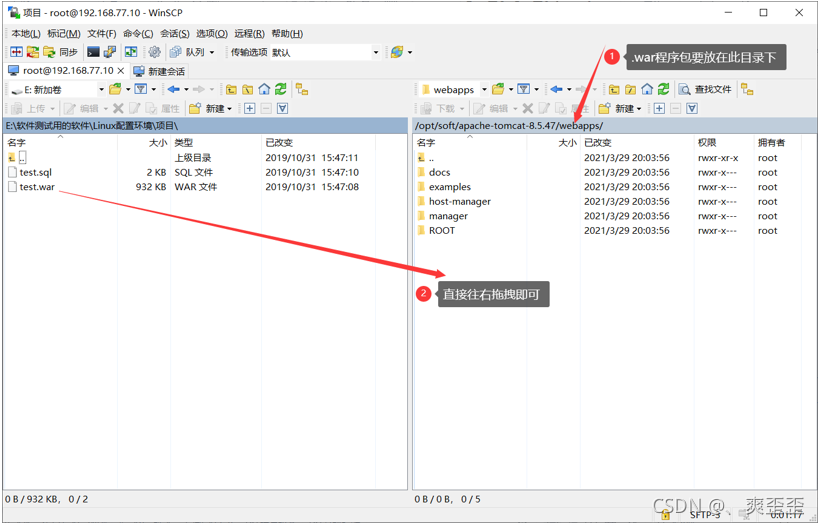Open the 会话(S) menu
Image resolution: width=819 pixels, height=525 pixels.
[x=174, y=33]
